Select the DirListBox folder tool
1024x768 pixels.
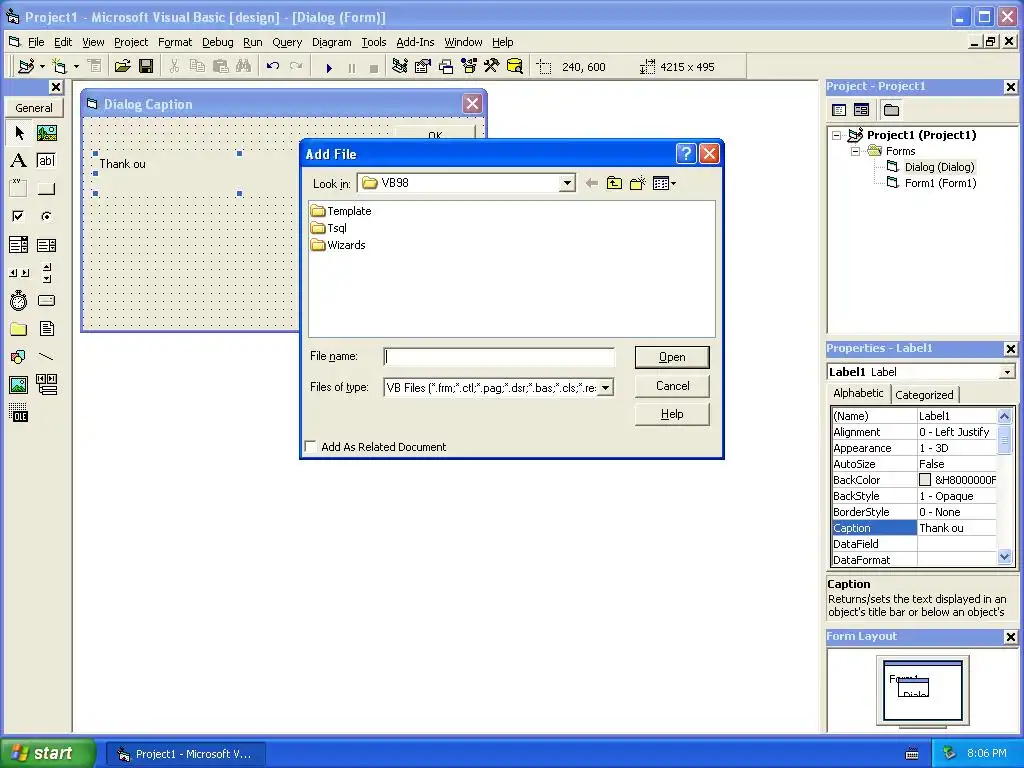[x=19, y=328]
